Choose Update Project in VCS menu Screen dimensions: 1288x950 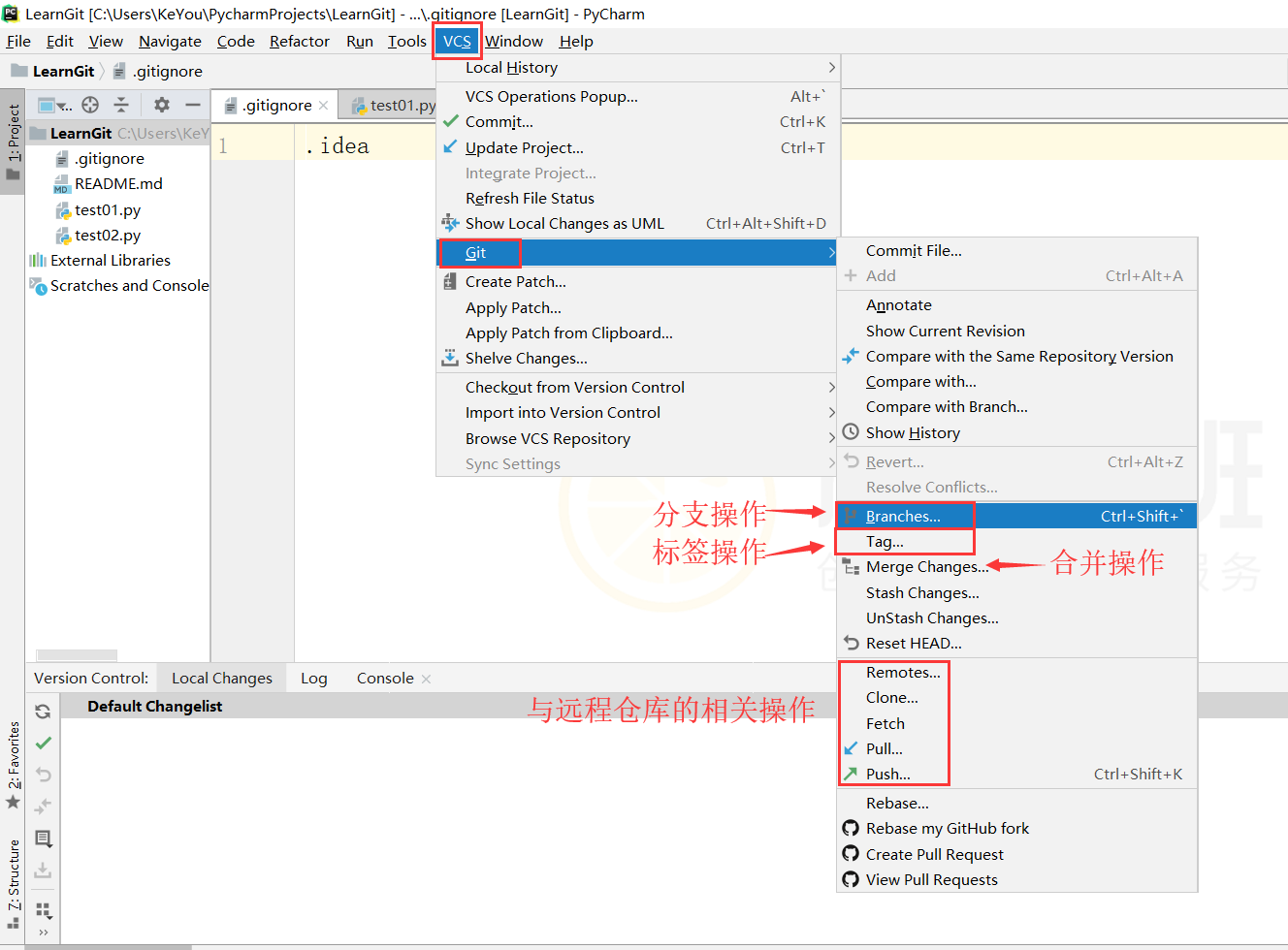(638, 148)
